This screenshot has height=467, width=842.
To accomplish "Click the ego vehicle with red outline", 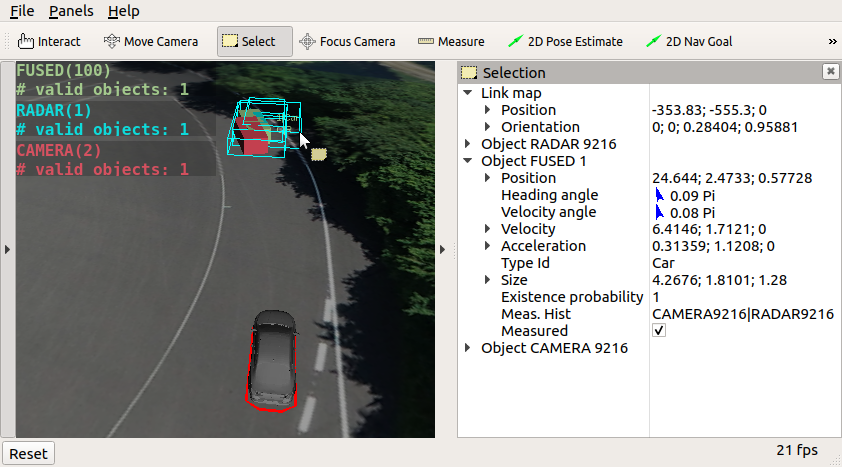I will (x=272, y=361).
